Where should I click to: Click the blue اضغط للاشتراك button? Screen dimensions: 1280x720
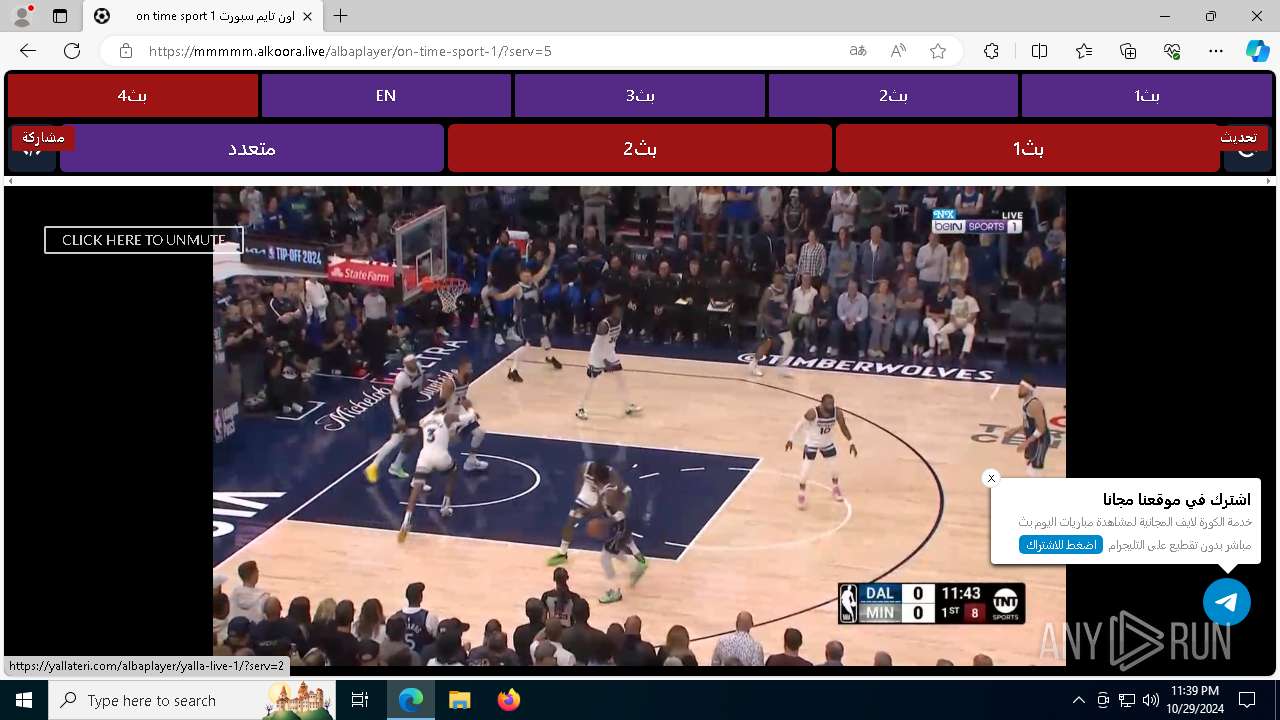coord(1061,545)
